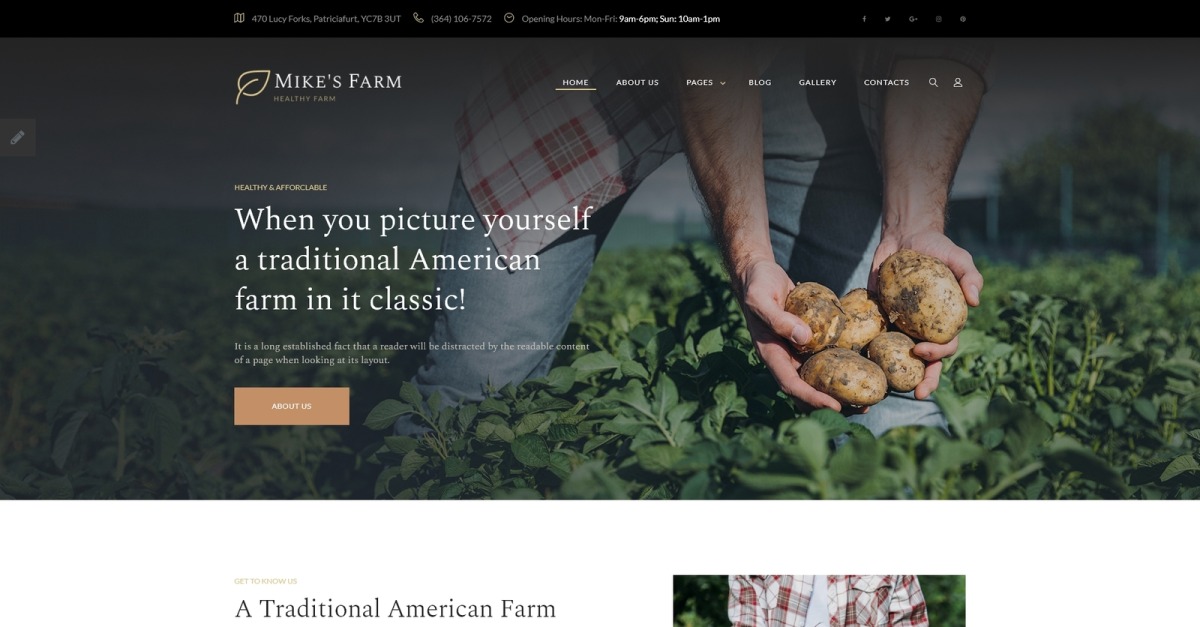Go to the Blog menu item
1200x627 pixels.
coord(760,82)
